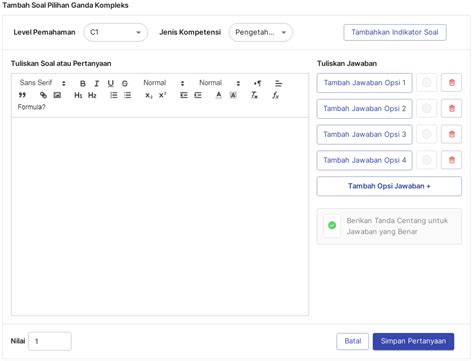Image resolution: width=474 pixels, height=361 pixels.
Task: Mark answer option 4 as correct
Action: tap(427, 160)
